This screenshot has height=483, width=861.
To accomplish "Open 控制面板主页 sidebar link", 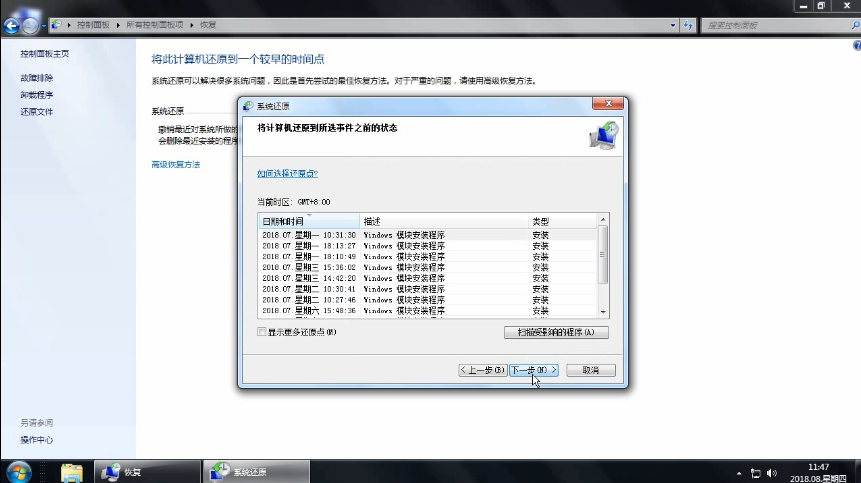I will click(44, 54).
